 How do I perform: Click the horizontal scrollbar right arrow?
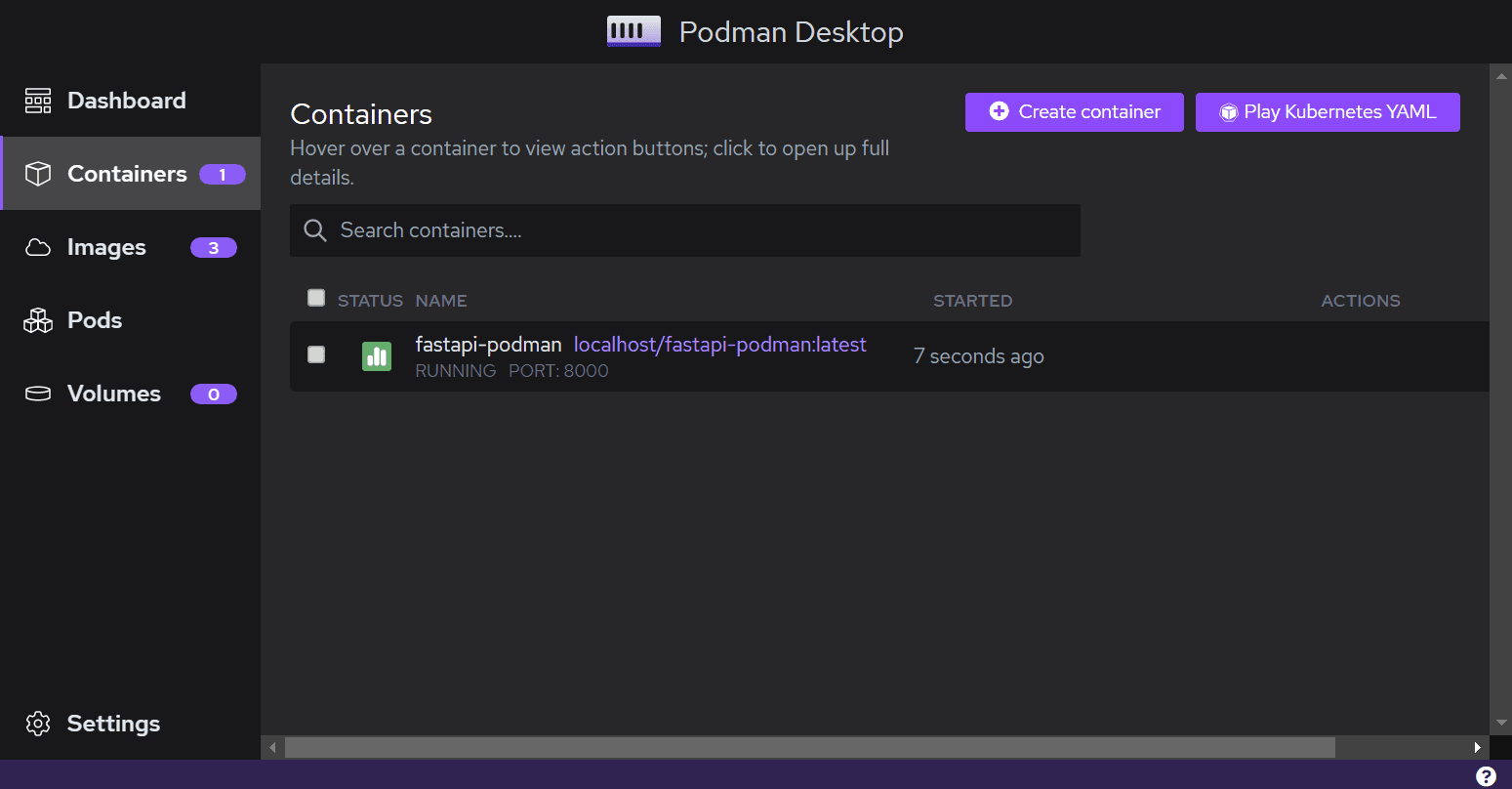click(1478, 747)
